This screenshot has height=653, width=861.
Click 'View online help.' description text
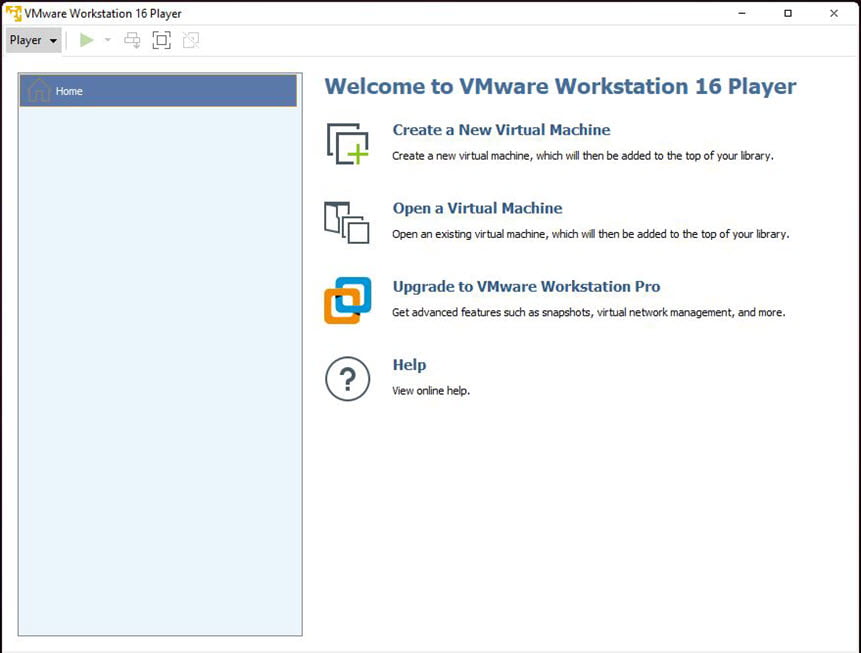431,391
